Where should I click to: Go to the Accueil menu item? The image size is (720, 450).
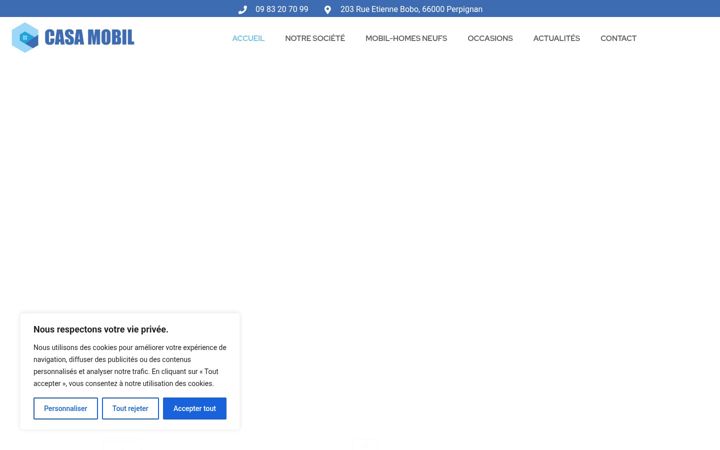coord(248,38)
